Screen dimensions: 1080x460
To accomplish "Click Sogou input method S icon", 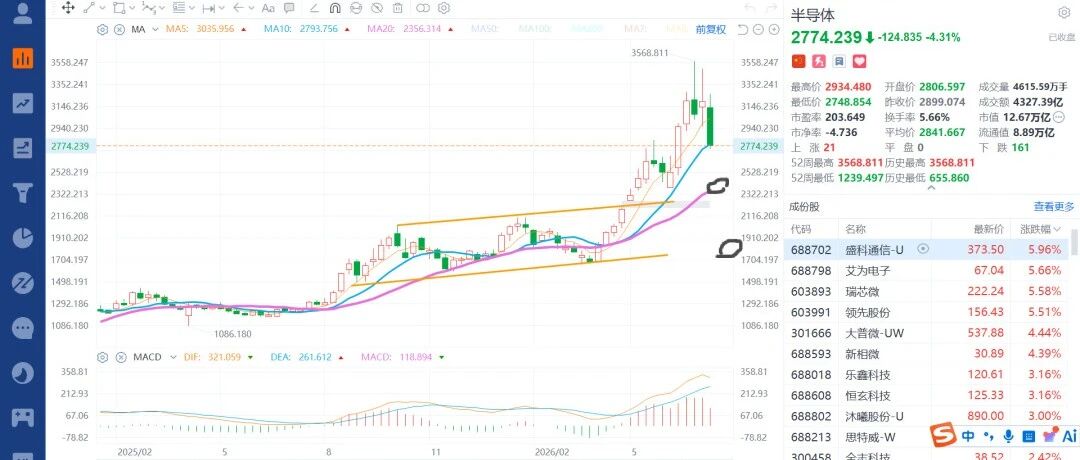I will [x=943, y=435].
